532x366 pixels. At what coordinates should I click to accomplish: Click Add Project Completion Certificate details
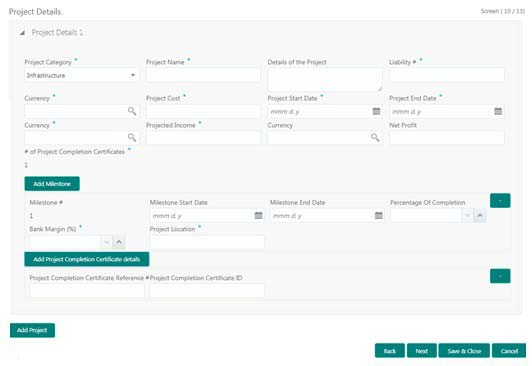[87, 259]
